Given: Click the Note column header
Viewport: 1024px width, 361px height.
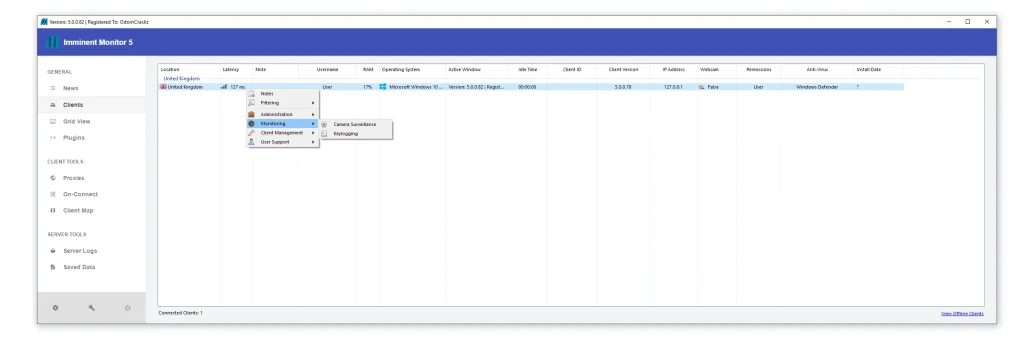Looking at the screenshot, I should pyautogui.click(x=261, y=69).
